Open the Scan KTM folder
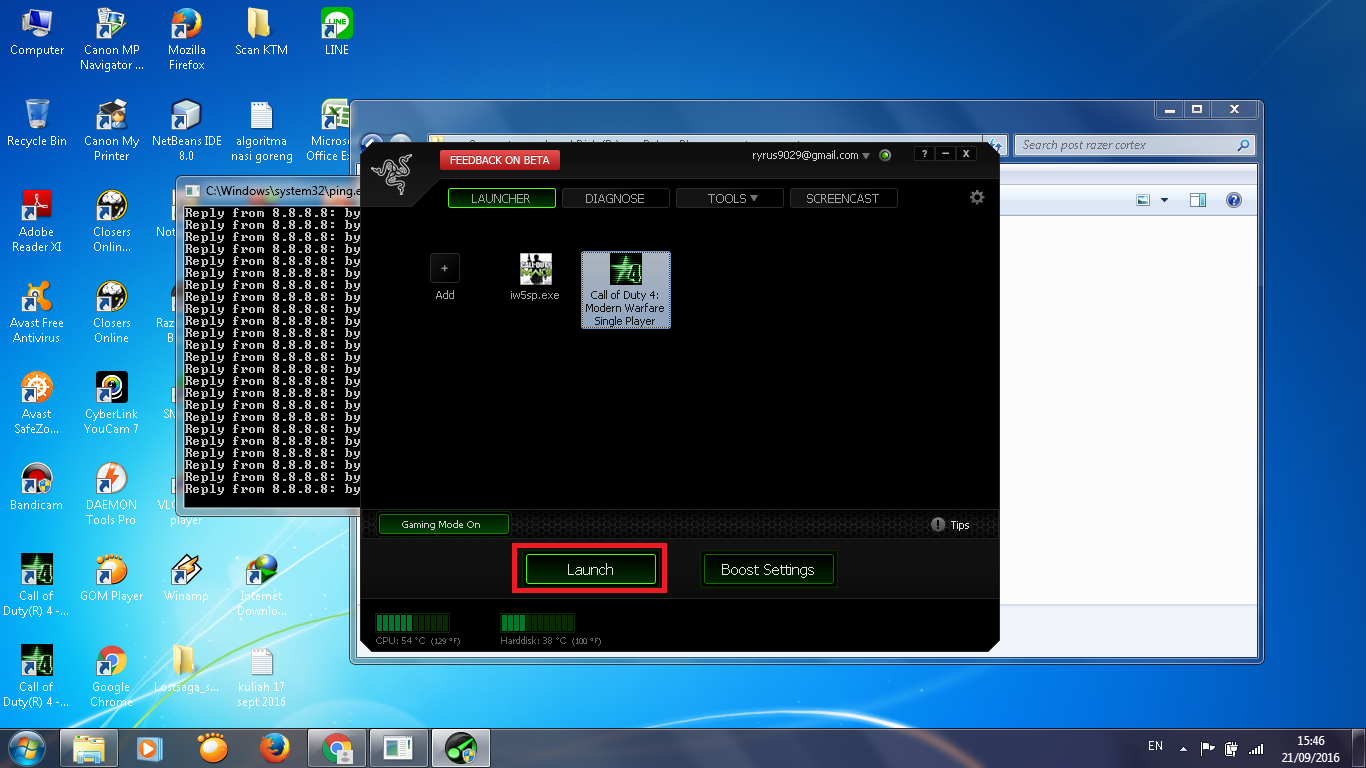Viewport: 1366px width, 768px height. click(x=261, y=32)
